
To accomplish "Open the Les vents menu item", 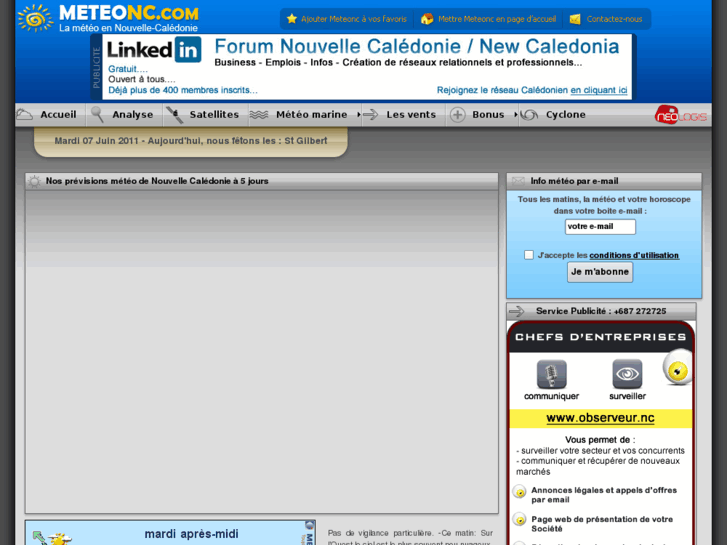I will pyautogui.click(x=411, y=115).
